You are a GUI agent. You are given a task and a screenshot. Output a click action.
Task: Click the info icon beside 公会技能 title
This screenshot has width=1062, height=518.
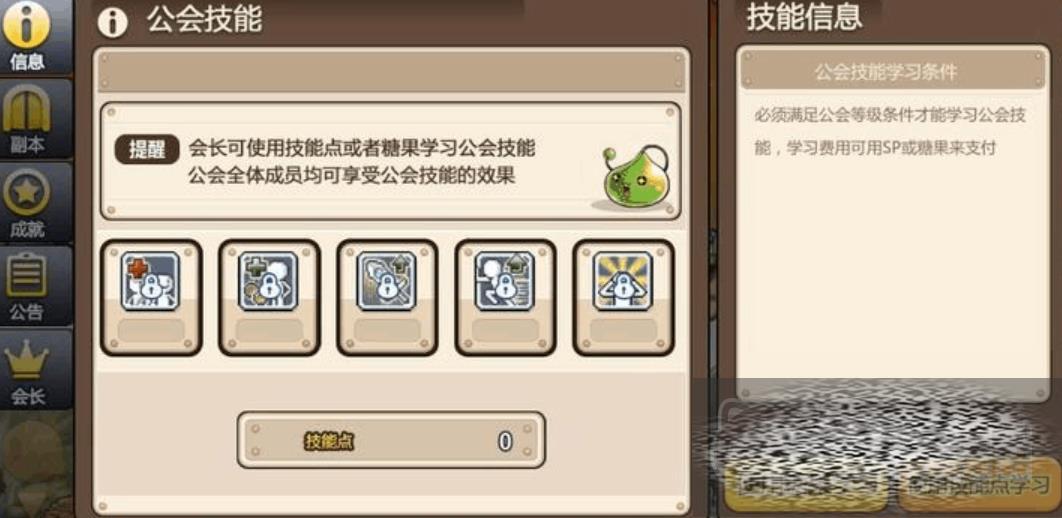pyautogui.click(x=112, y=22)
